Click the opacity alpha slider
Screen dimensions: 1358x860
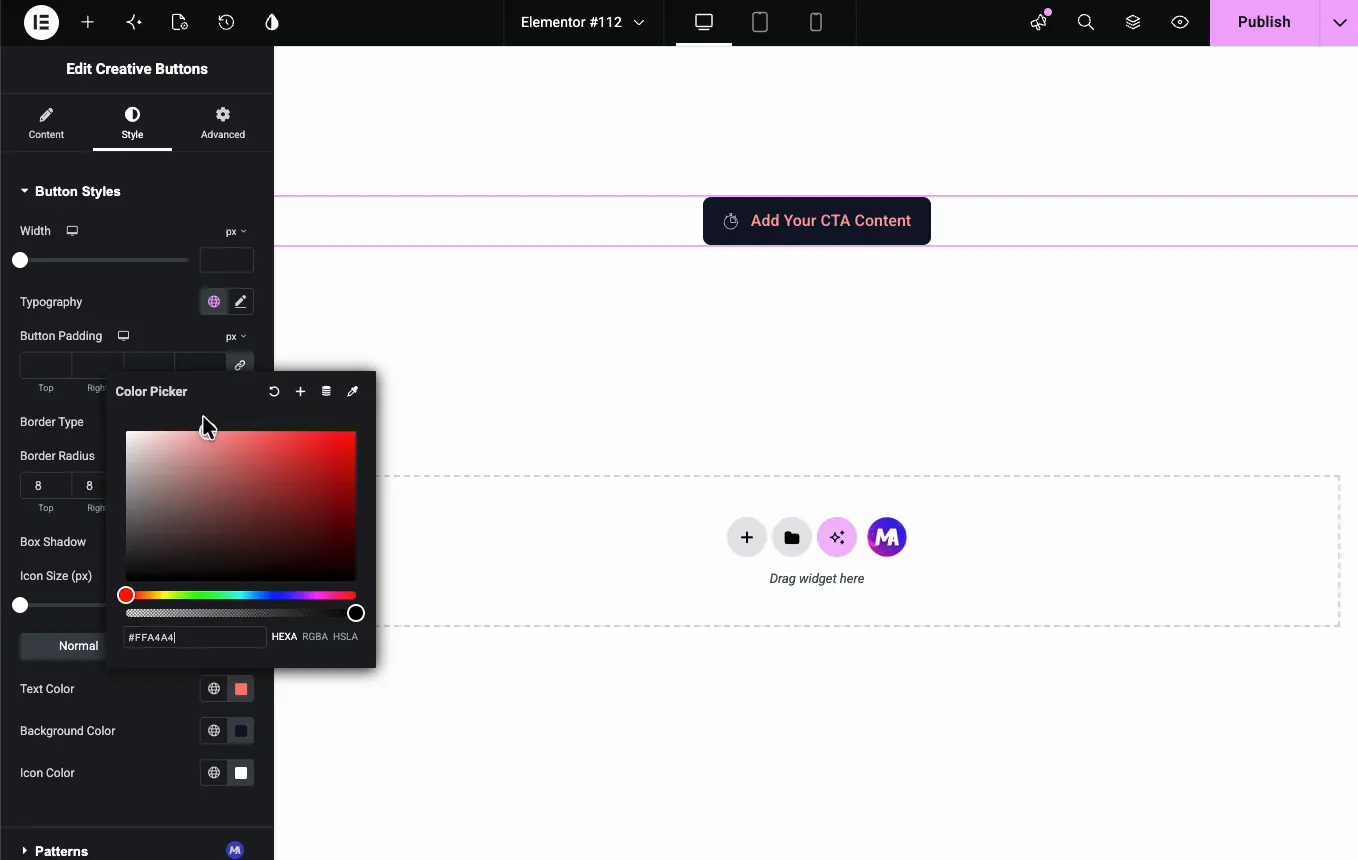tap(241, 612)
